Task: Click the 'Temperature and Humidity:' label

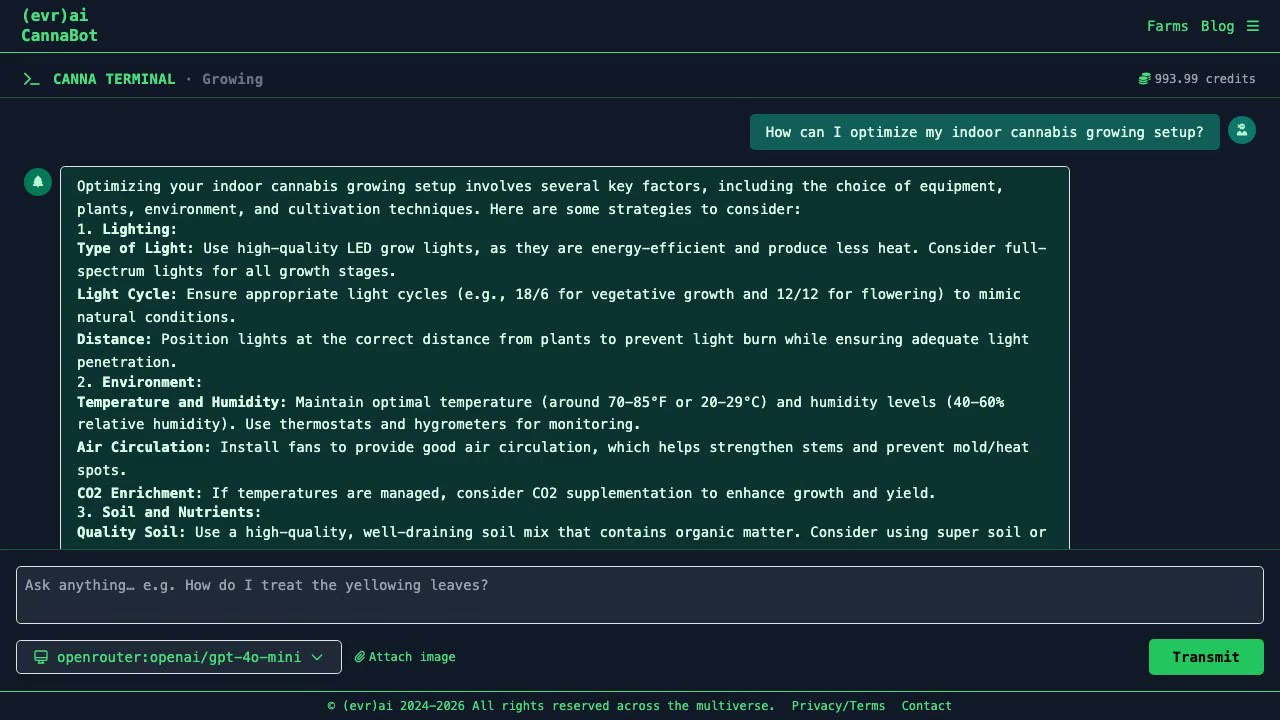Action: 182,402
